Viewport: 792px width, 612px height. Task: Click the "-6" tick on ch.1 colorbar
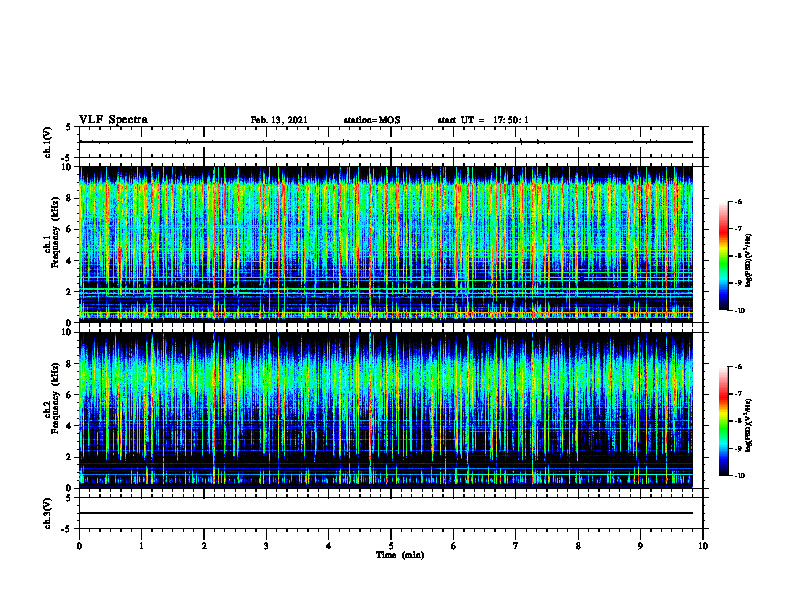click(x=738, y=201)
